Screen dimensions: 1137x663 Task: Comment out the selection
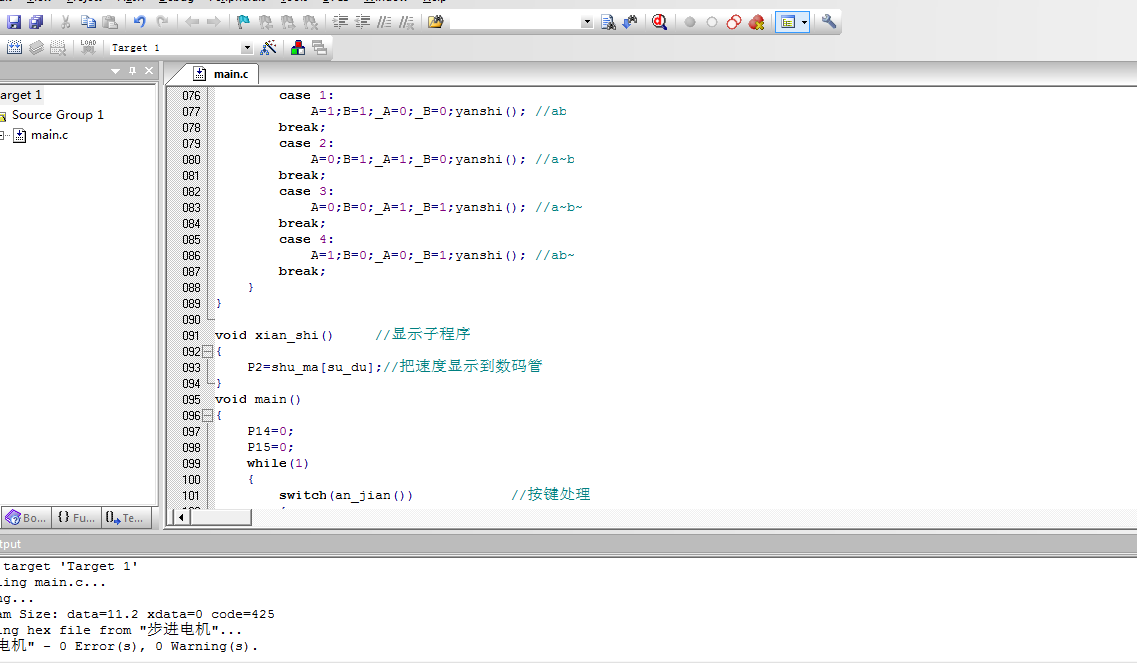[384, 22]
